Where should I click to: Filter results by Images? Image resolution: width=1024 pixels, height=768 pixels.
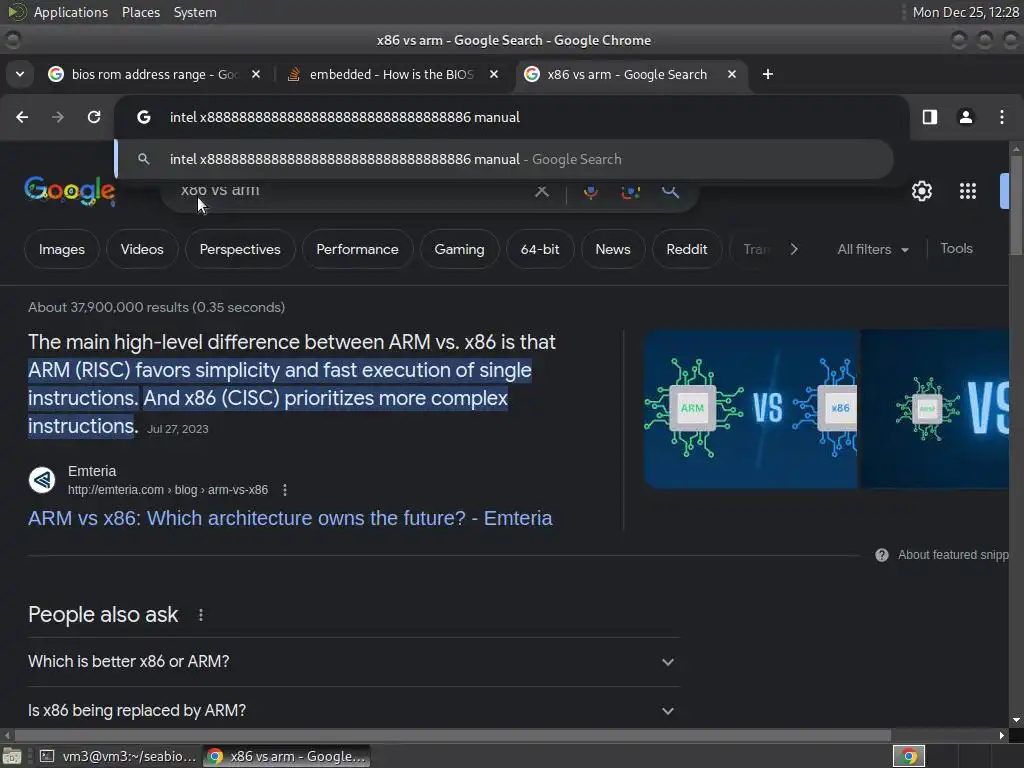pos(61,249)
